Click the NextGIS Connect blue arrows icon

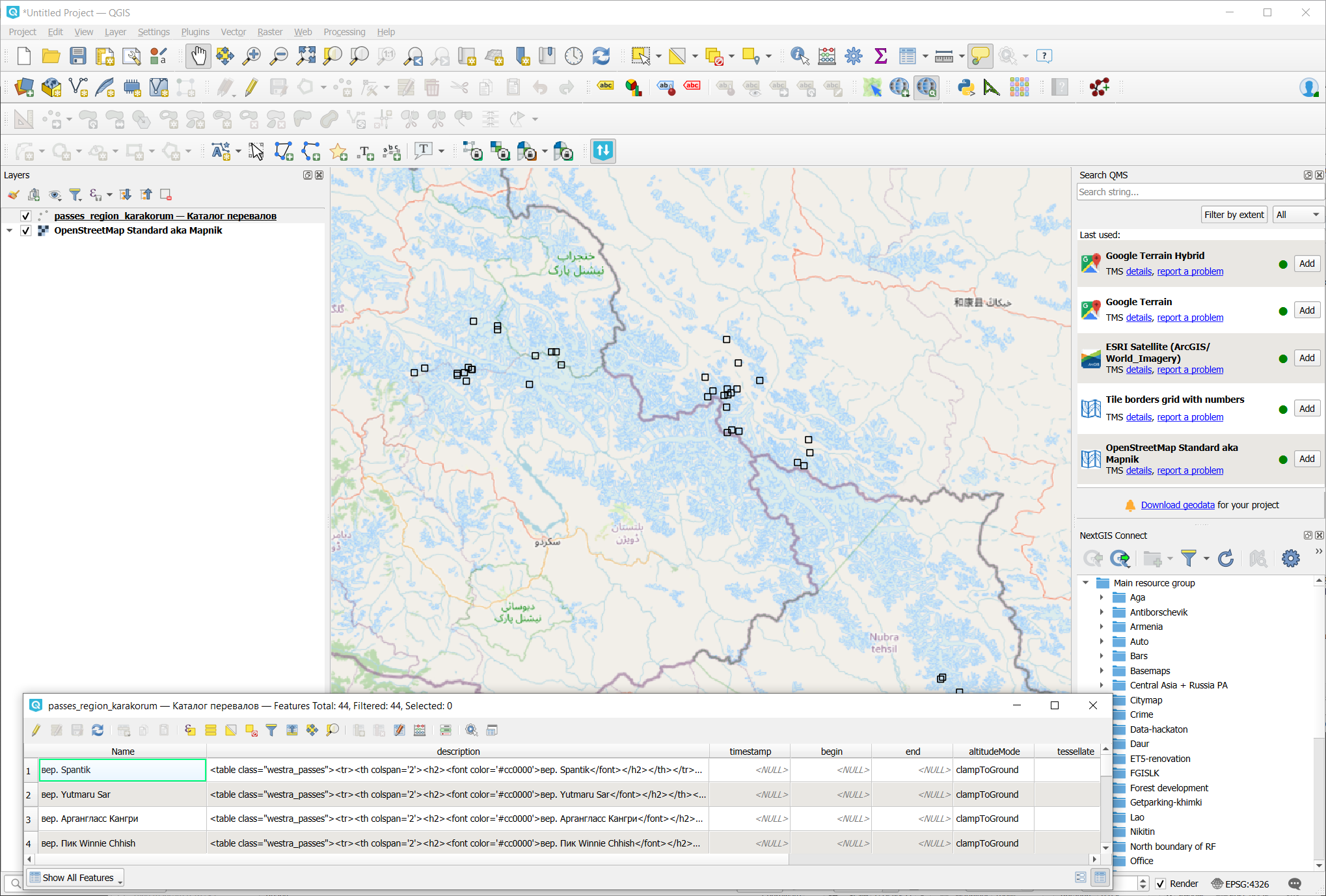pos(603,151)
